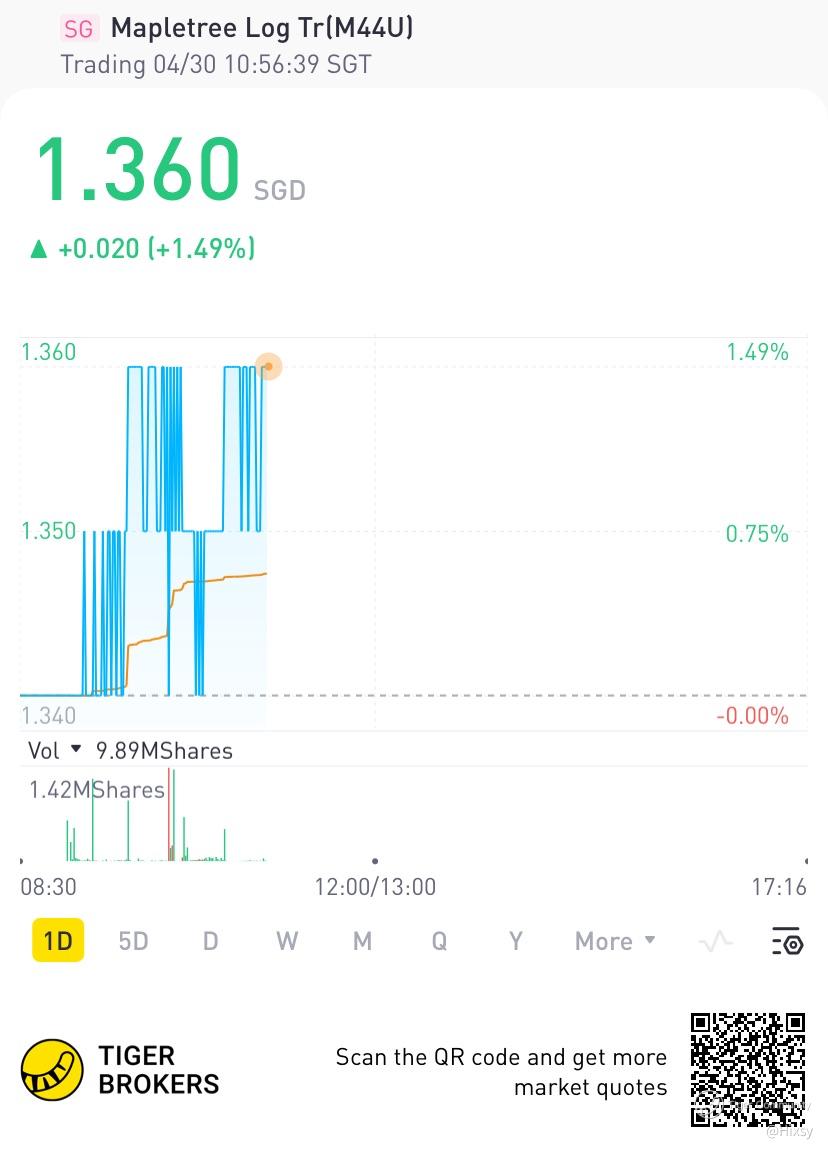Open the chart settings icon
828x1150 pixels.
click(787, 941)
